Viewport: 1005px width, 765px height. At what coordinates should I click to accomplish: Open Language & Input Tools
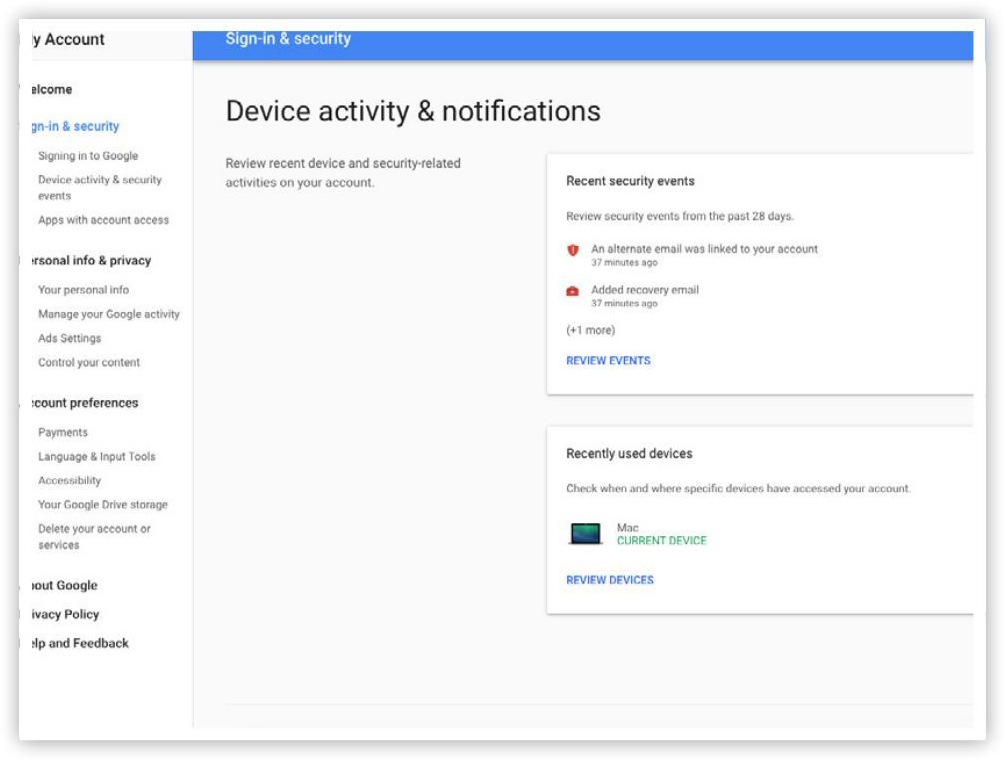pos(97,457)
